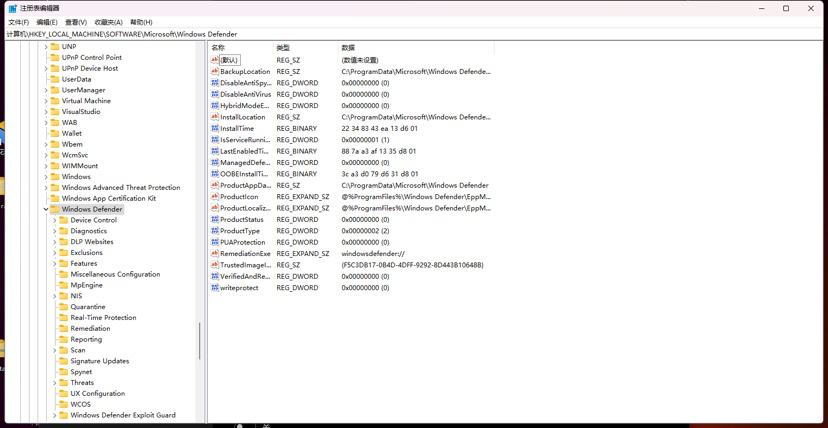Select the Reporting key

[x=86, y=339]
